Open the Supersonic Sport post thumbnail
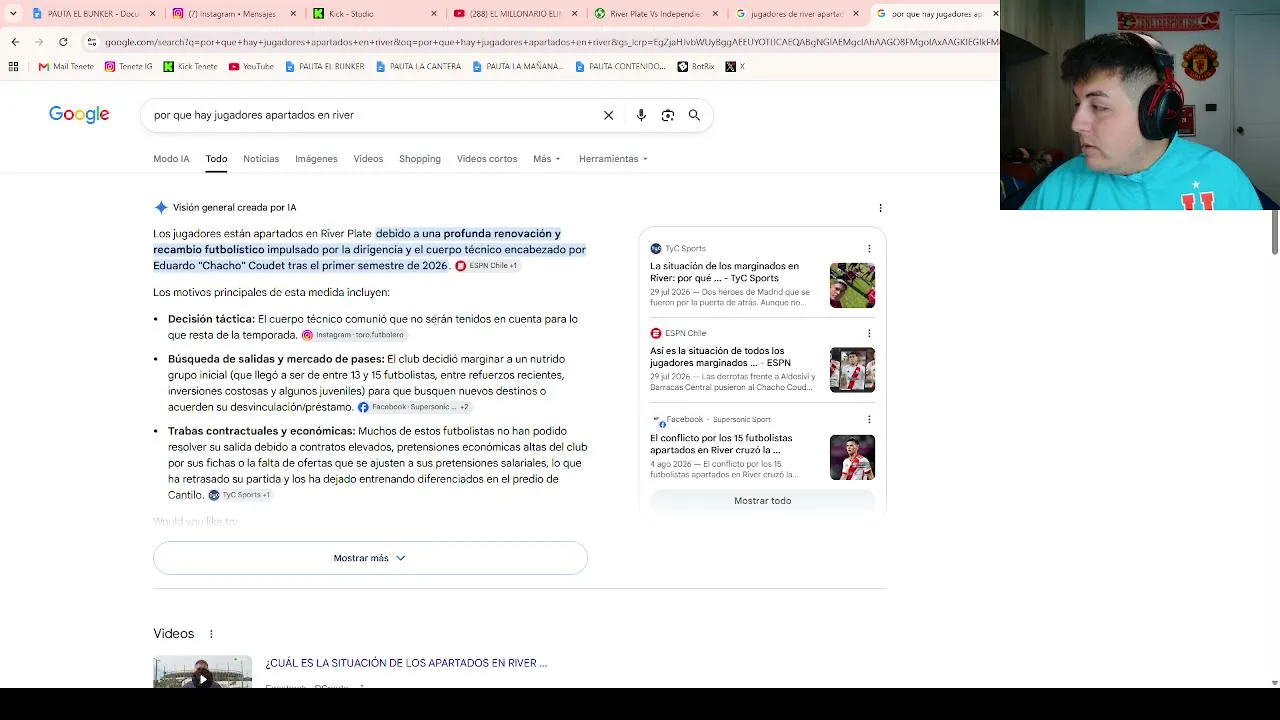This screenshot has width=1280, height=720. 852,457
